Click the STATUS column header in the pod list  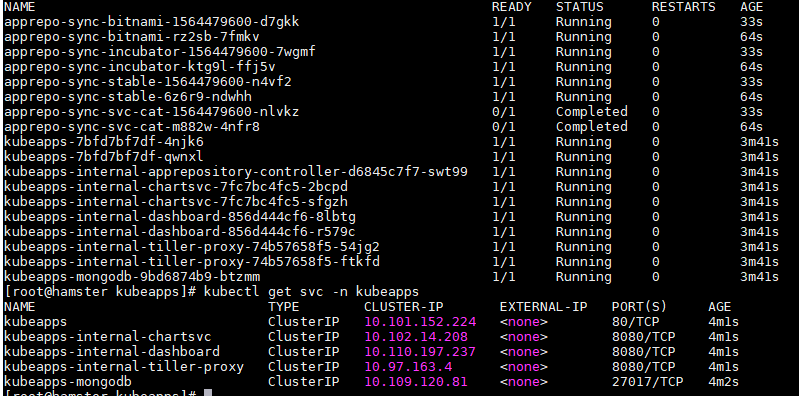click(x=579, y=7)
